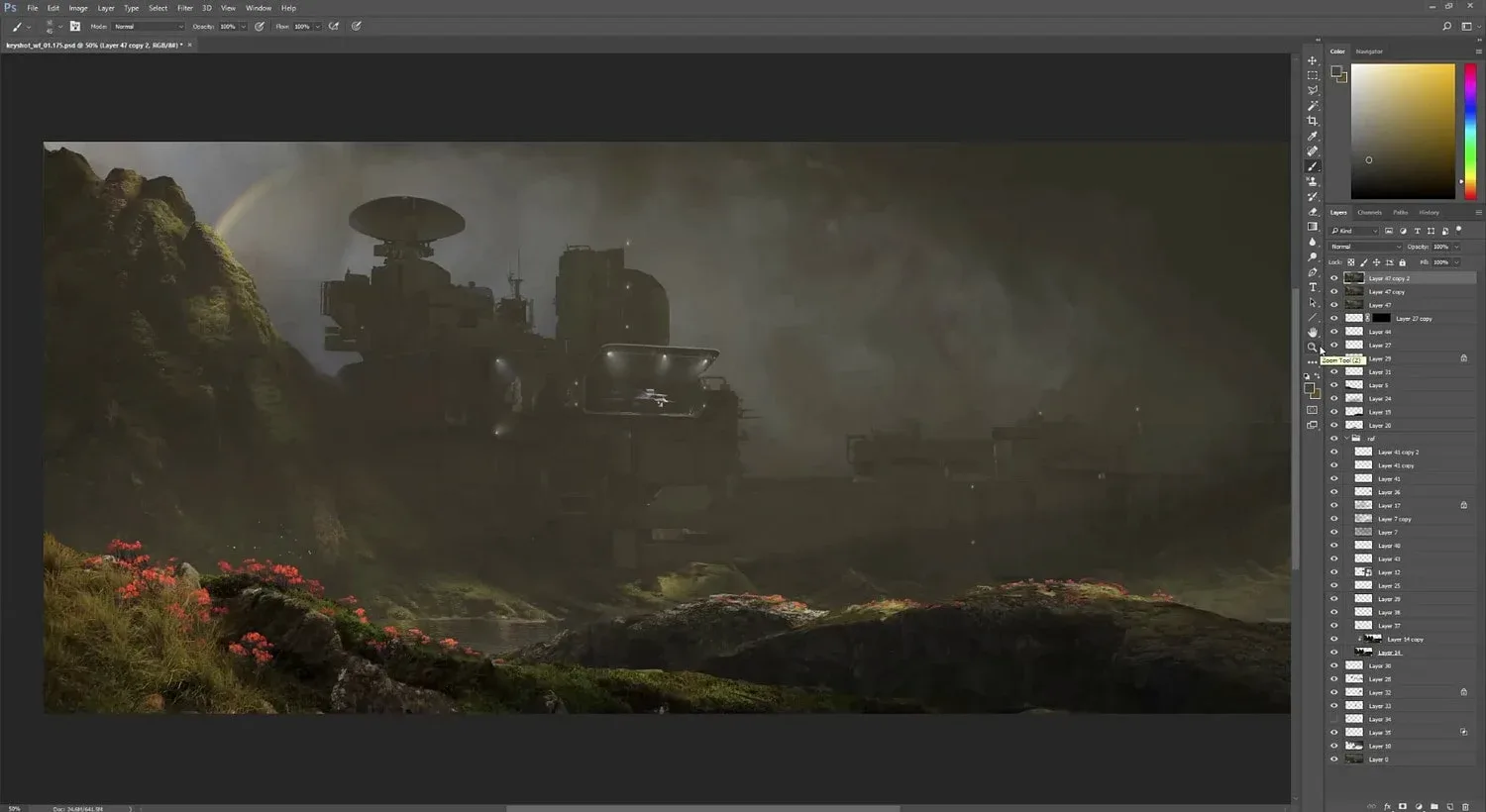Select the Eyedropper tool
This screenshot has width=1486, height=812.
(x=1313, y=136)
